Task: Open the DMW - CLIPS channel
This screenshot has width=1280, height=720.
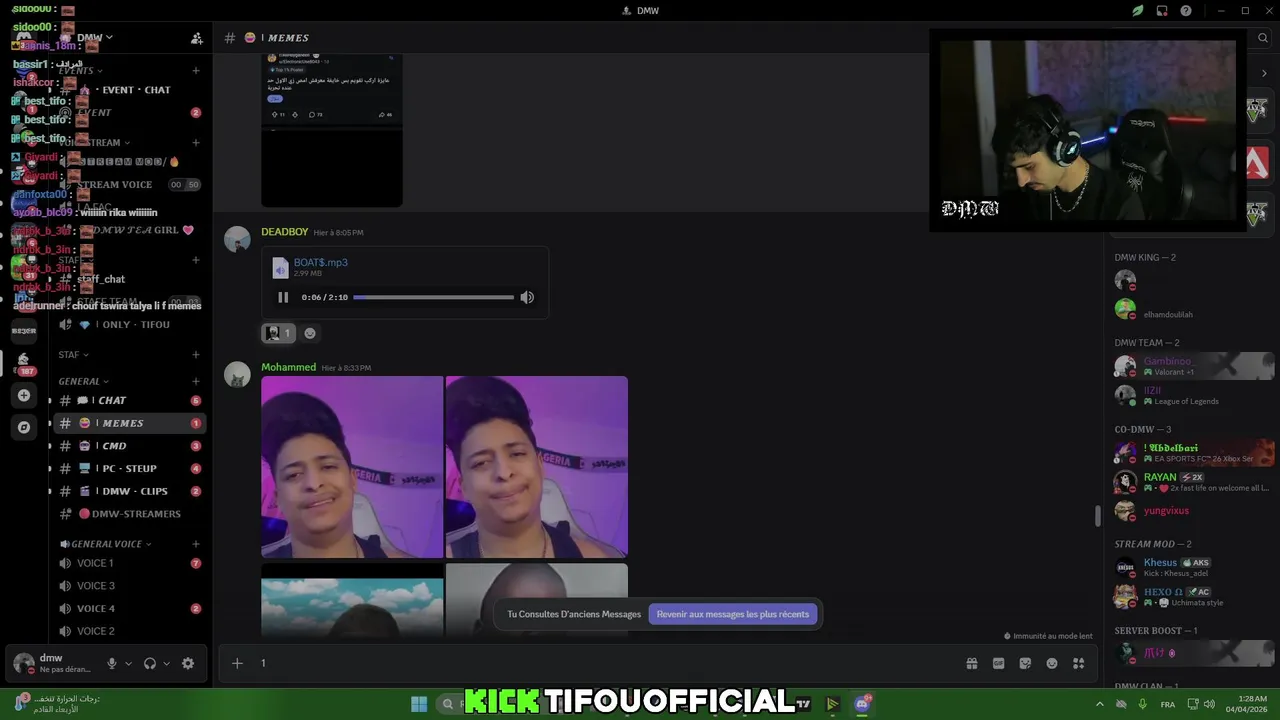Action: click(129, 491)
